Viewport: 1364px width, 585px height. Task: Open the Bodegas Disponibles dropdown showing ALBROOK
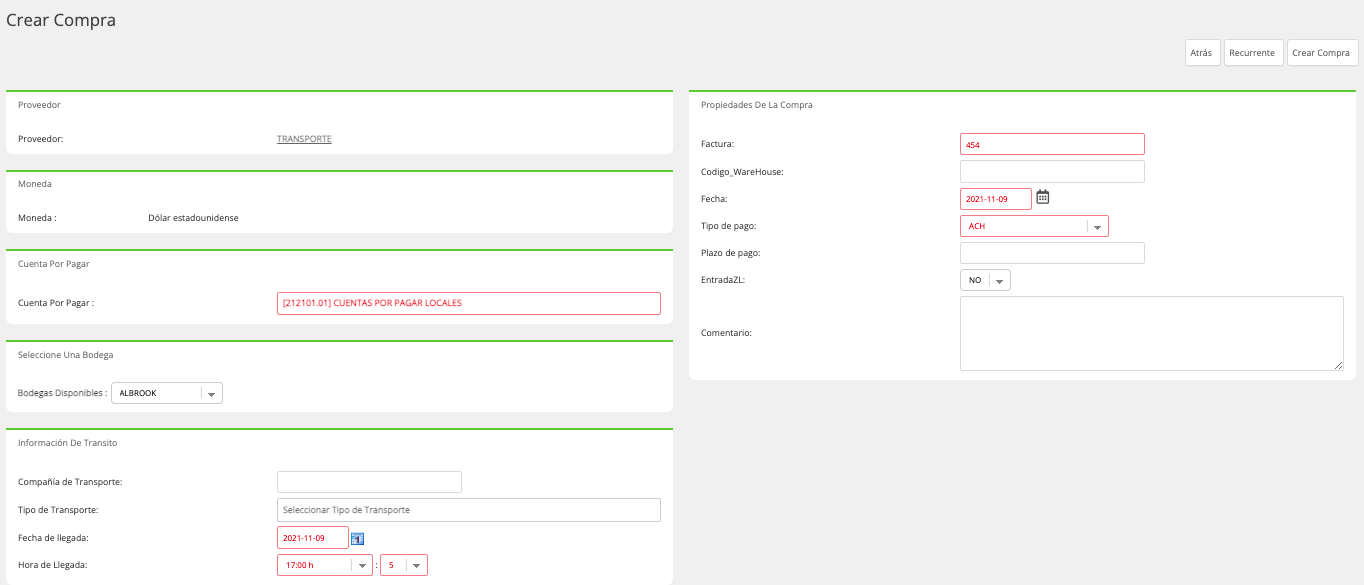(167, 393)
